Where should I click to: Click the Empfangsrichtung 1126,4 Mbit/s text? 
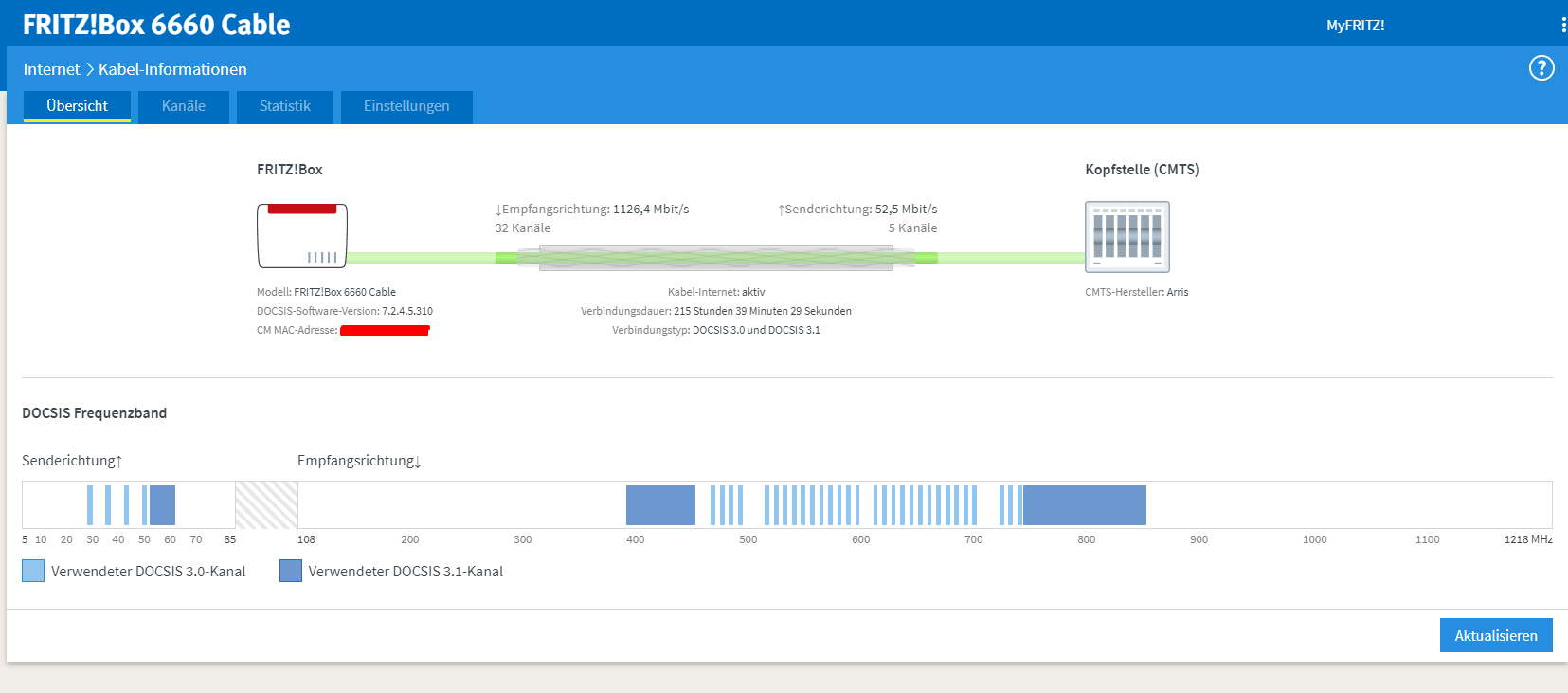click(x=592, y=210)
